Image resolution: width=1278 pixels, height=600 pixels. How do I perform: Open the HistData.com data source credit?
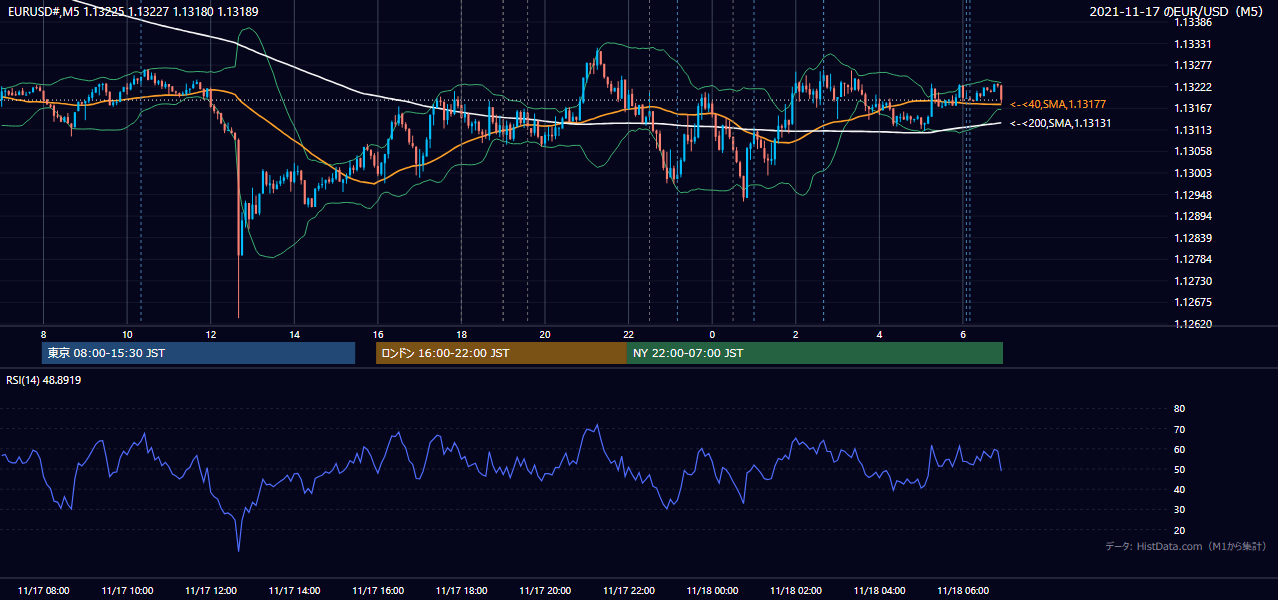1185,546
